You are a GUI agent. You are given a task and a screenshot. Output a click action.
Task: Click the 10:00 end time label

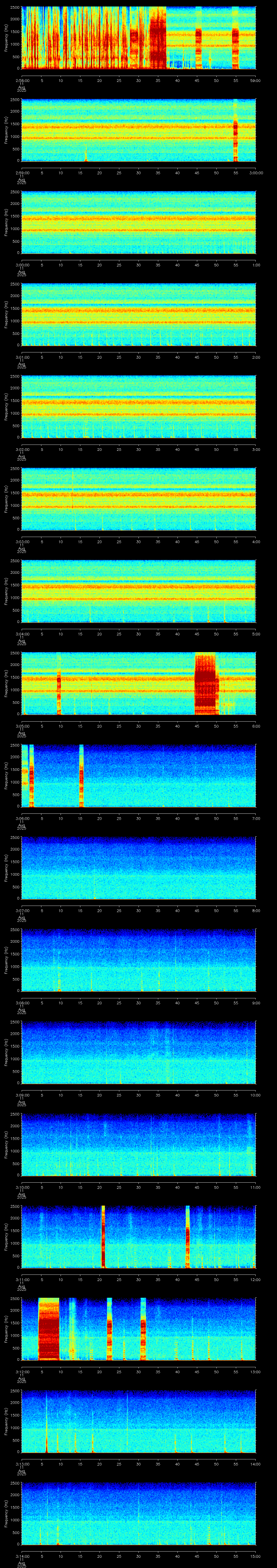tap(256, 1095)
